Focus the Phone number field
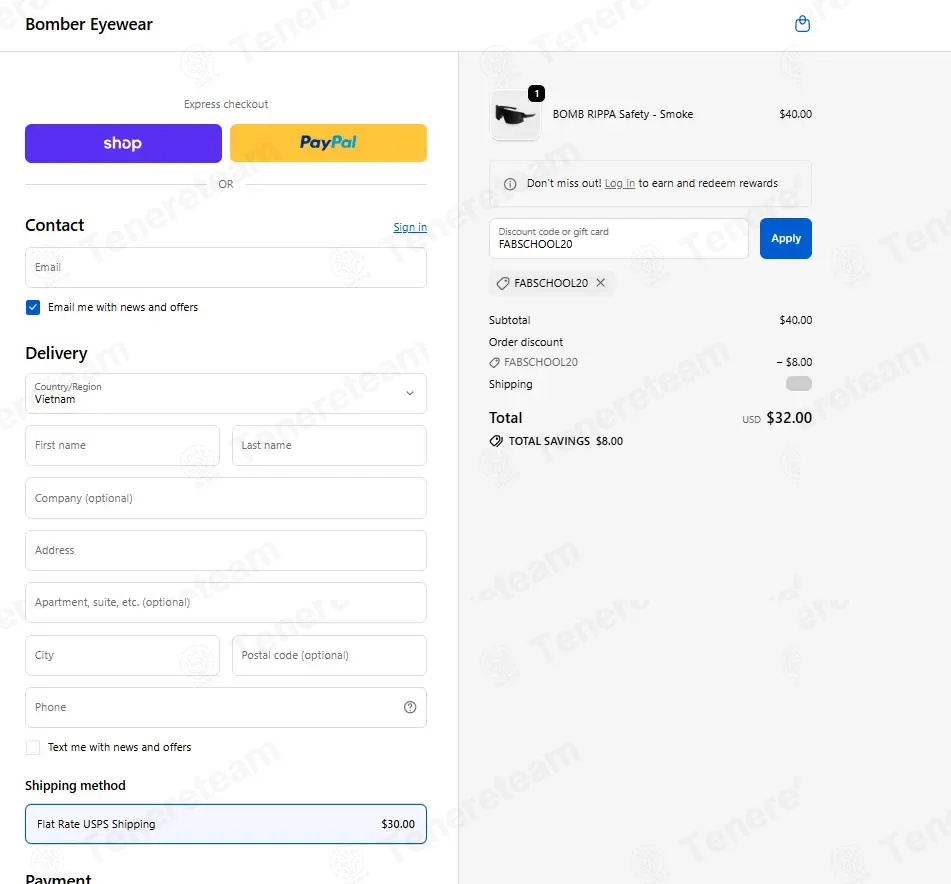The height and width of the screenshot is (884, 951). coord(226,708)
